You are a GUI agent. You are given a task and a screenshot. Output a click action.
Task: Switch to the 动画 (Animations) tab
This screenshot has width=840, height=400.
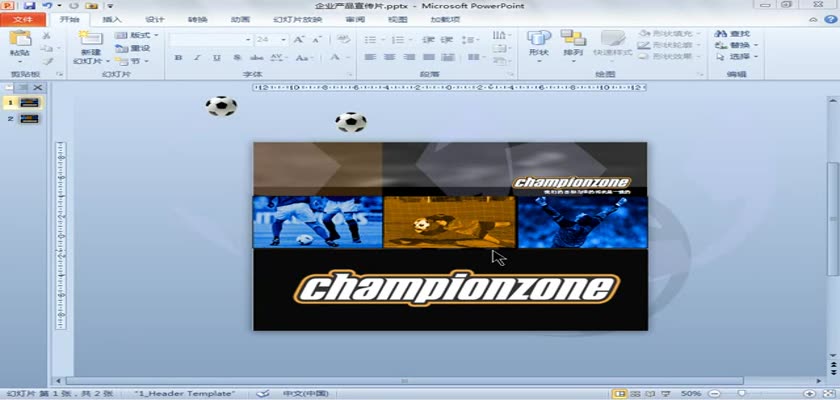[240, 20]
